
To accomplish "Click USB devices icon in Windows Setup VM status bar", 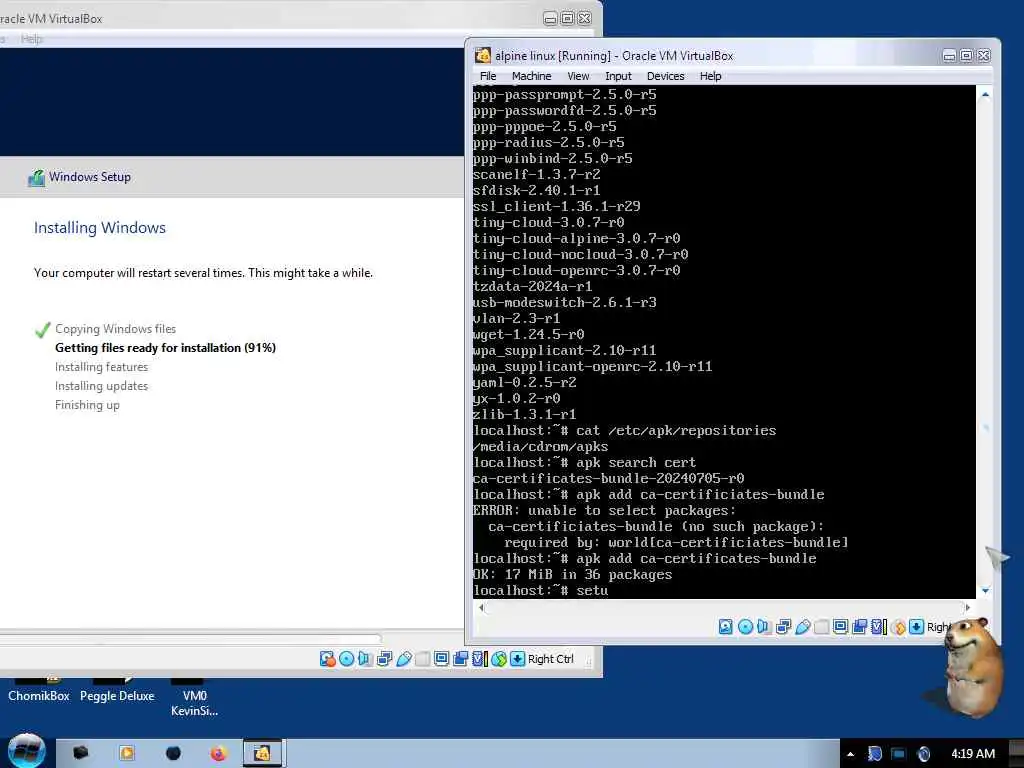I will pos(404,659).
